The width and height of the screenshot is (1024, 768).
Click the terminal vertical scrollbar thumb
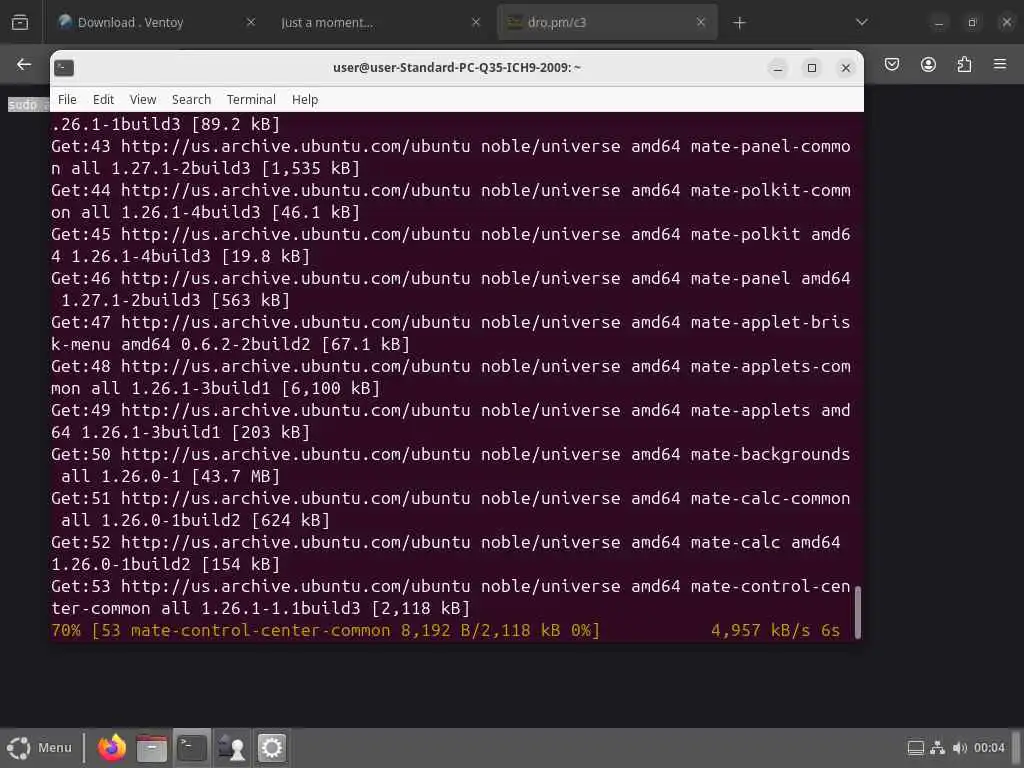pos(857,612)
